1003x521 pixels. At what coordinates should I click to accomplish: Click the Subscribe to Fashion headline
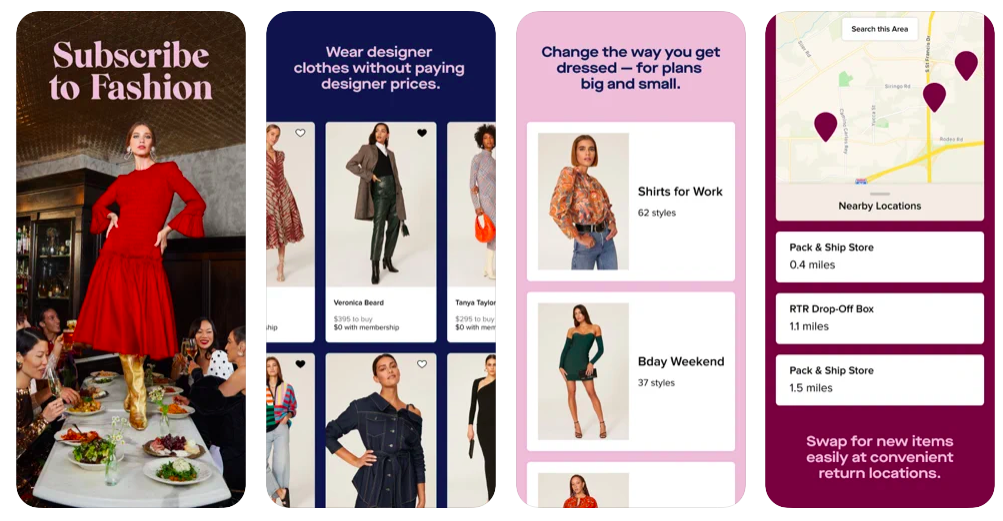tap(130, 71)
